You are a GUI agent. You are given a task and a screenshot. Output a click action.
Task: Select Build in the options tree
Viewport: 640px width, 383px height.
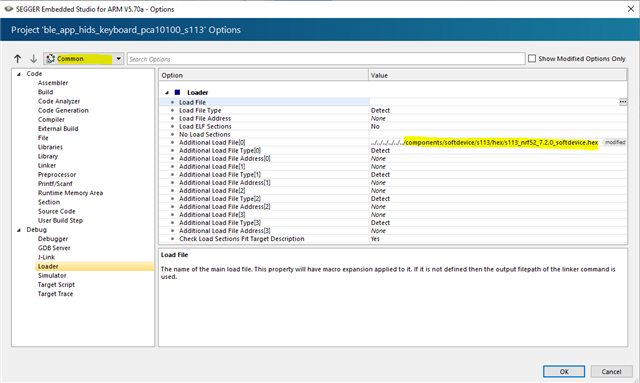coord(46,92)
